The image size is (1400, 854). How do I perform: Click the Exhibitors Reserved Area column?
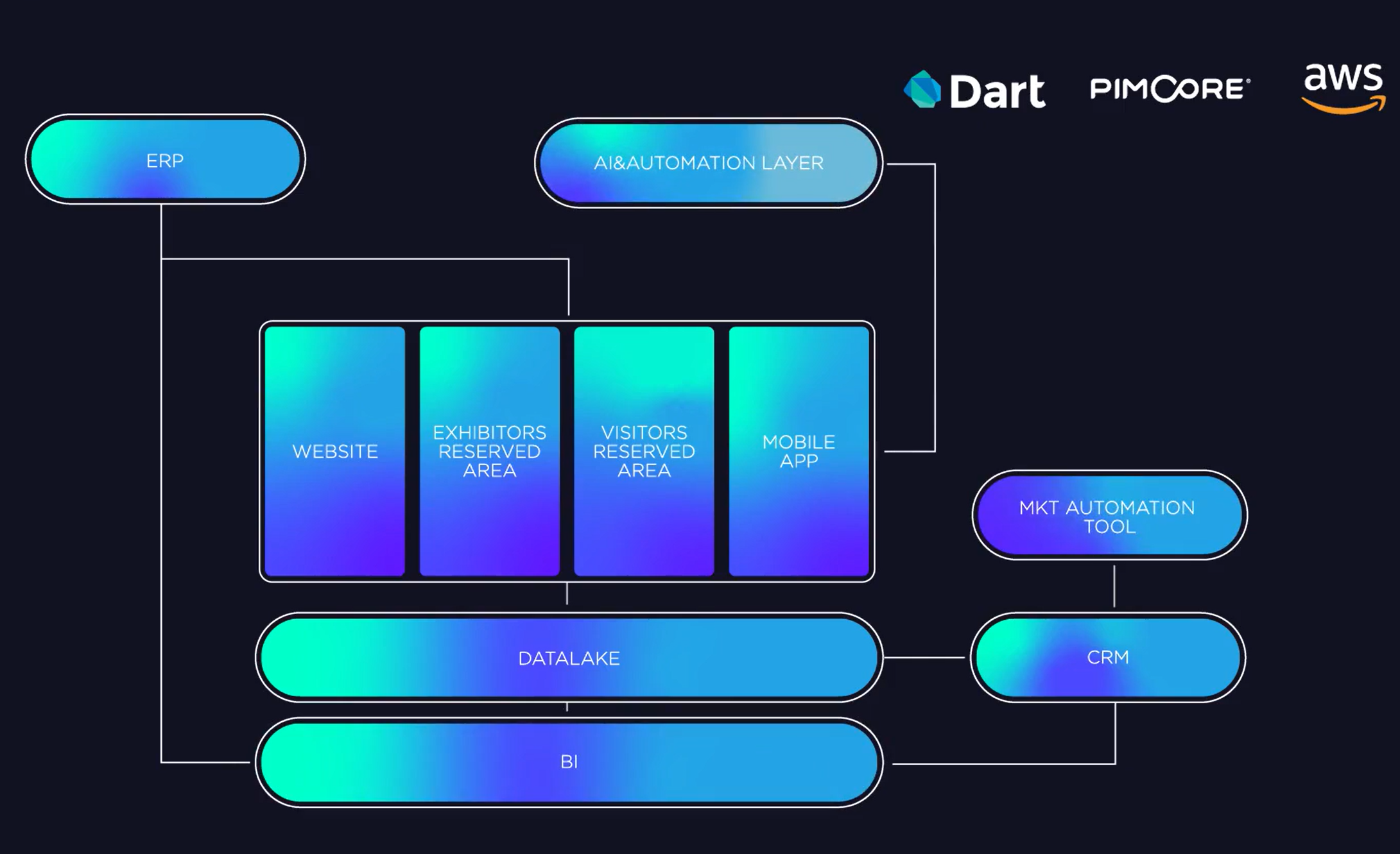[489, 451]
